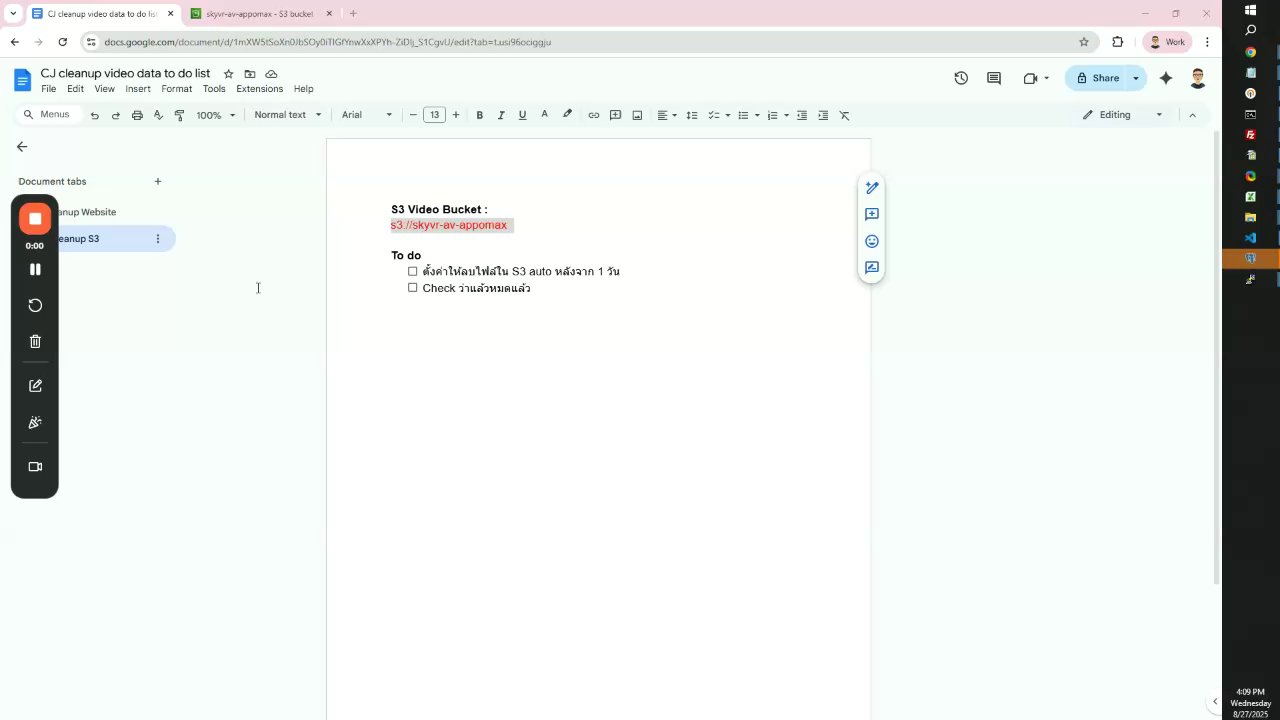The image size is (1280, 720).
Task: Run spelling and grammar check
Action: pos(158,115)
